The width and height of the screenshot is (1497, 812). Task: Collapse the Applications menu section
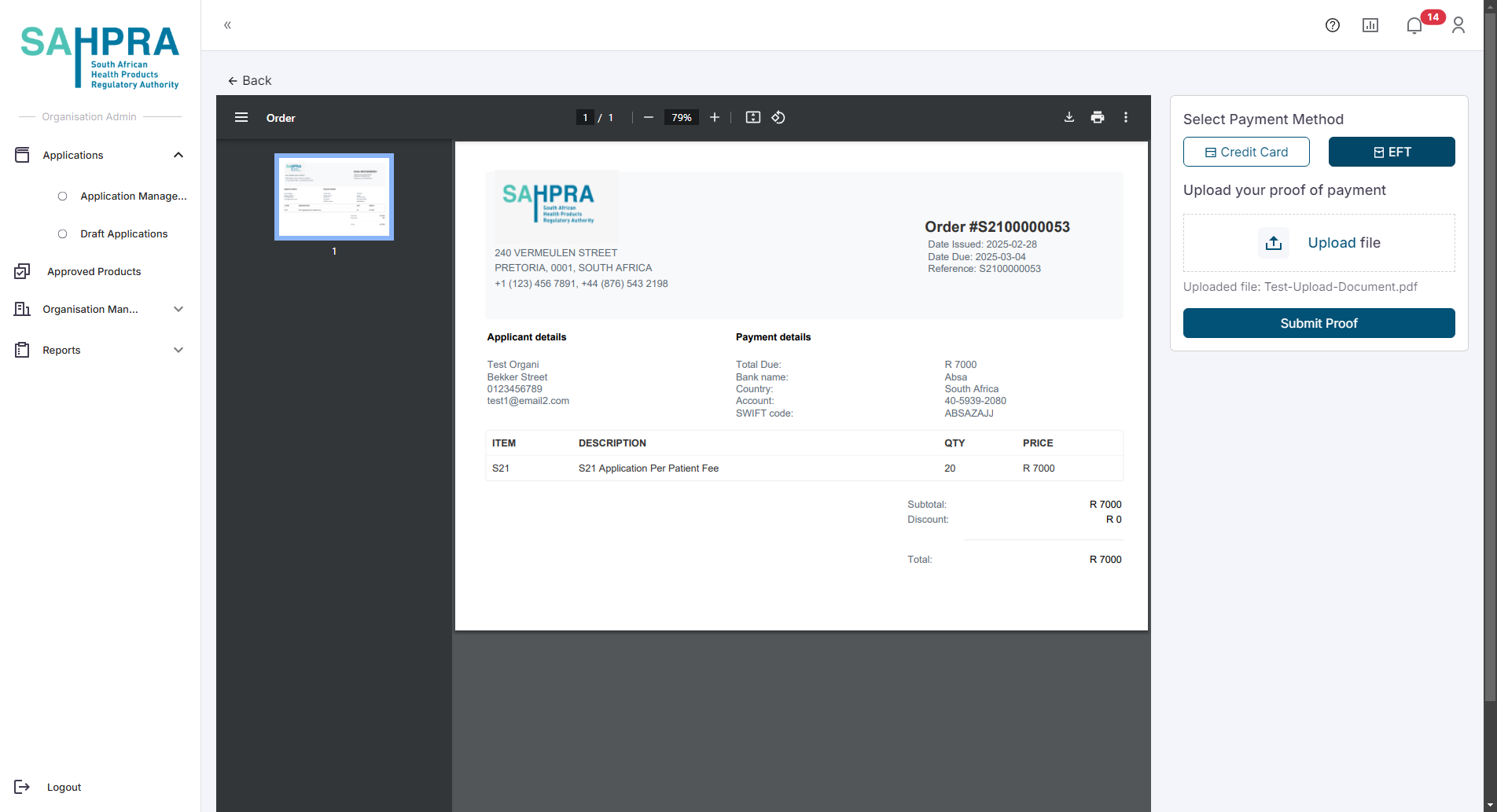pos(178,155)
